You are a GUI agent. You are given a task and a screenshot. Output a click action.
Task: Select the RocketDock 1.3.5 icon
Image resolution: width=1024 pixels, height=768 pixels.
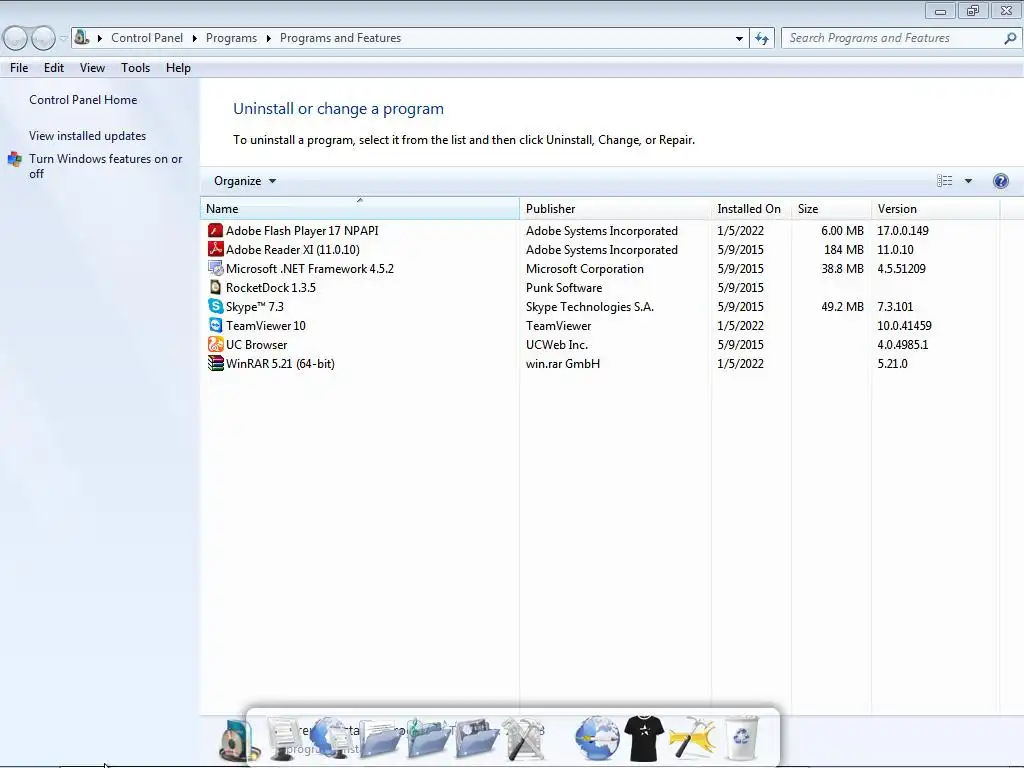tap(215, 287)
